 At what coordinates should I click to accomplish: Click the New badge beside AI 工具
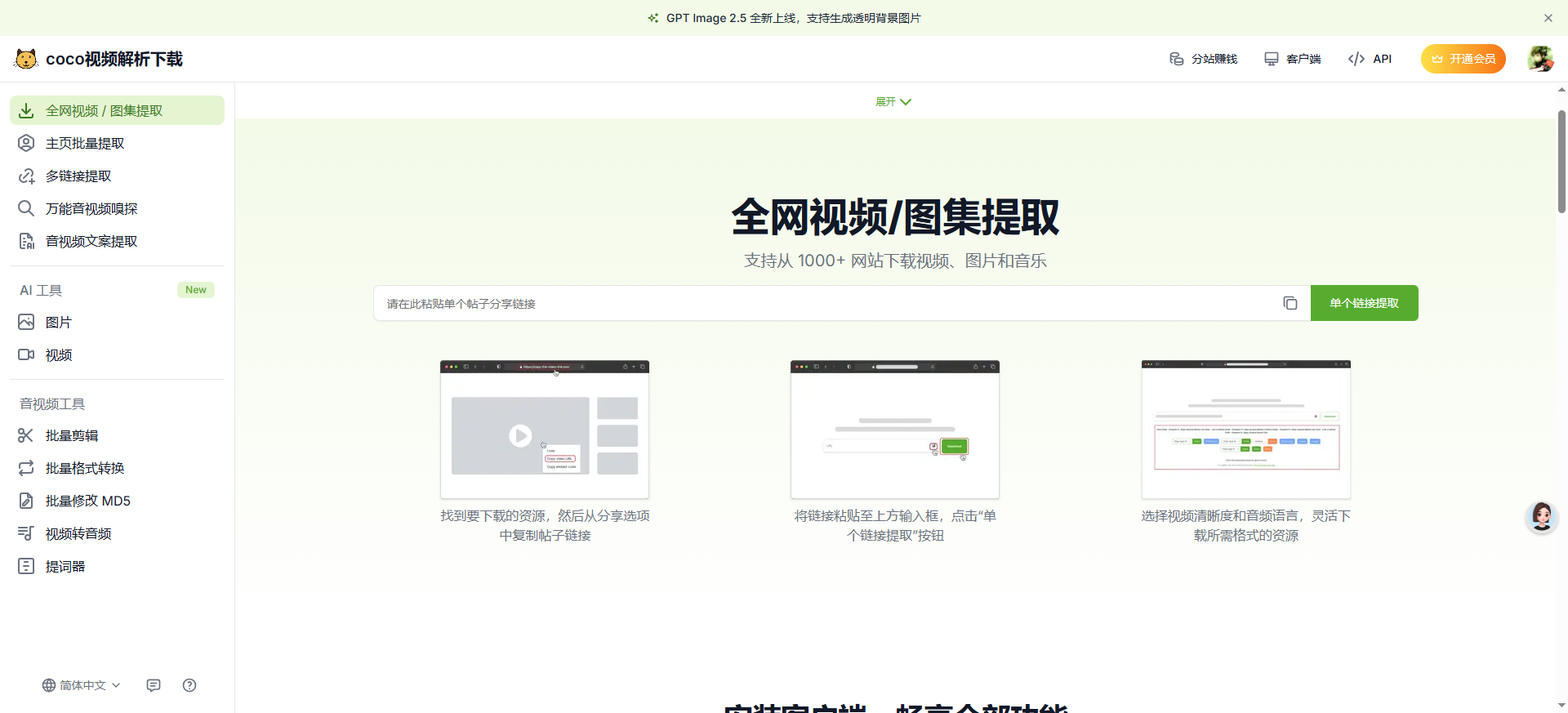pyautogui.click(x=196, y=290)
